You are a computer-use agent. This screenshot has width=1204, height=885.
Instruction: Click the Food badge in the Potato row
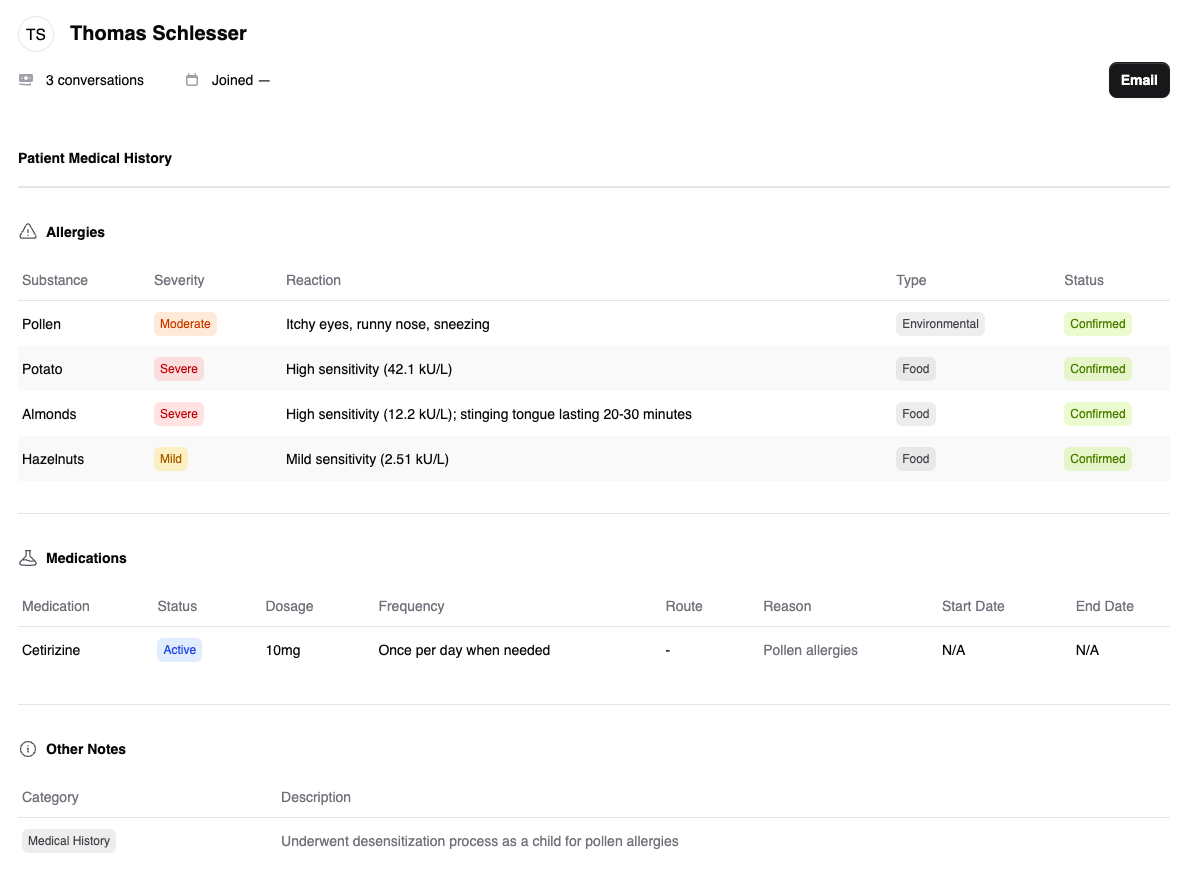(x=916, y=369)
